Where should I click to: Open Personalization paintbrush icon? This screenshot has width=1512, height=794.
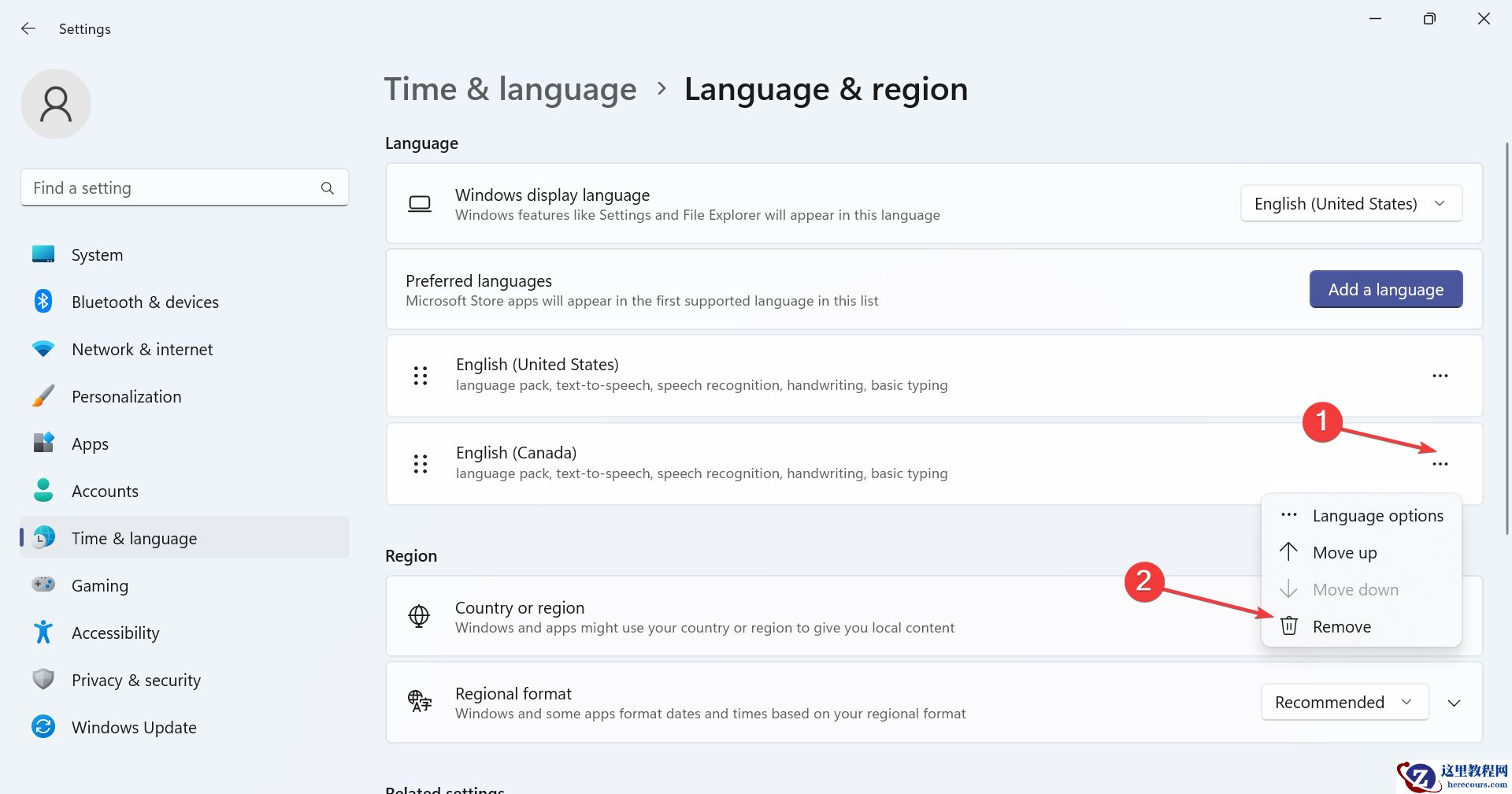click(43, 396)
